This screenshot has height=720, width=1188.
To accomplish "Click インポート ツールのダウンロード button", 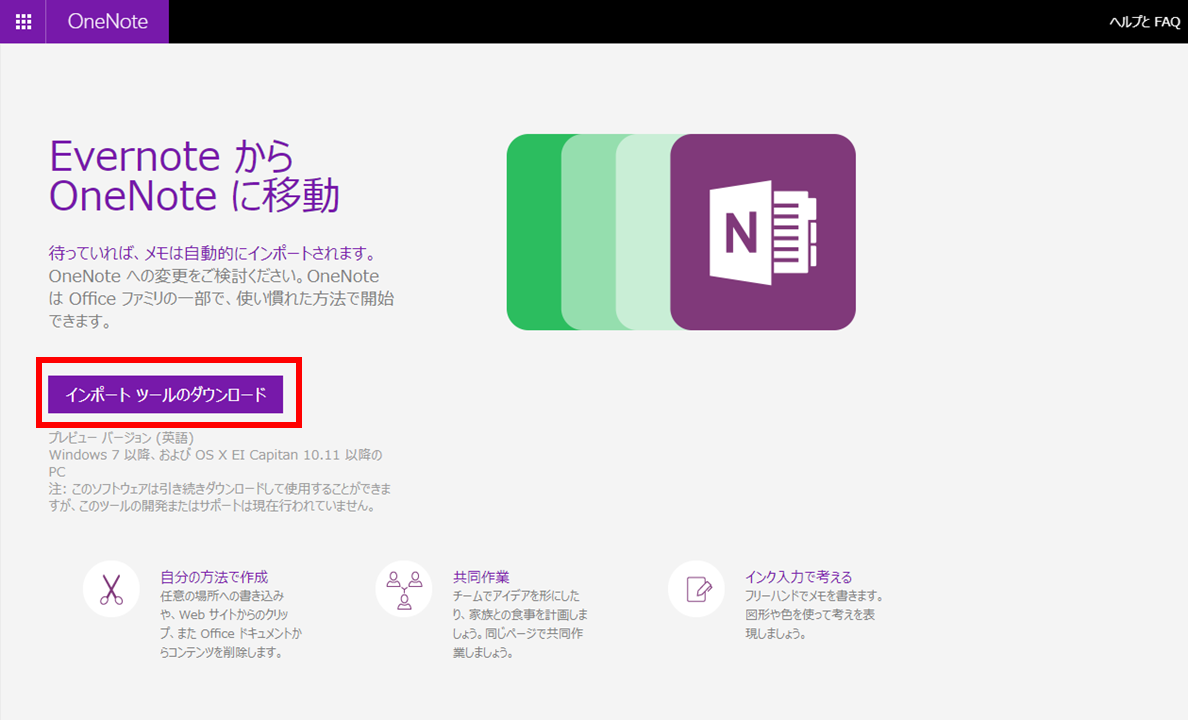I will (166, 394).
